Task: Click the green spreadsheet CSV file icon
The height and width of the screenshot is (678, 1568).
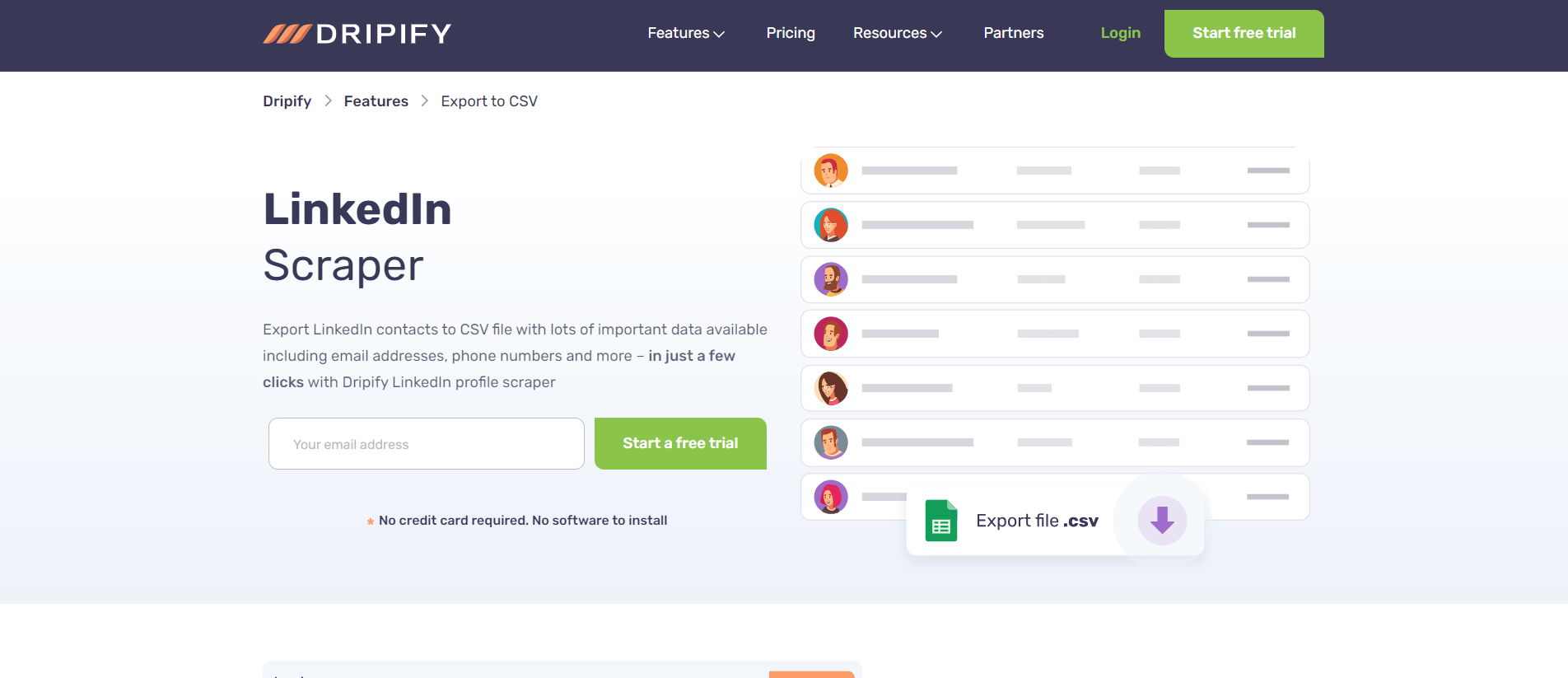Action: pyautogui.click(x=940, y=521)
